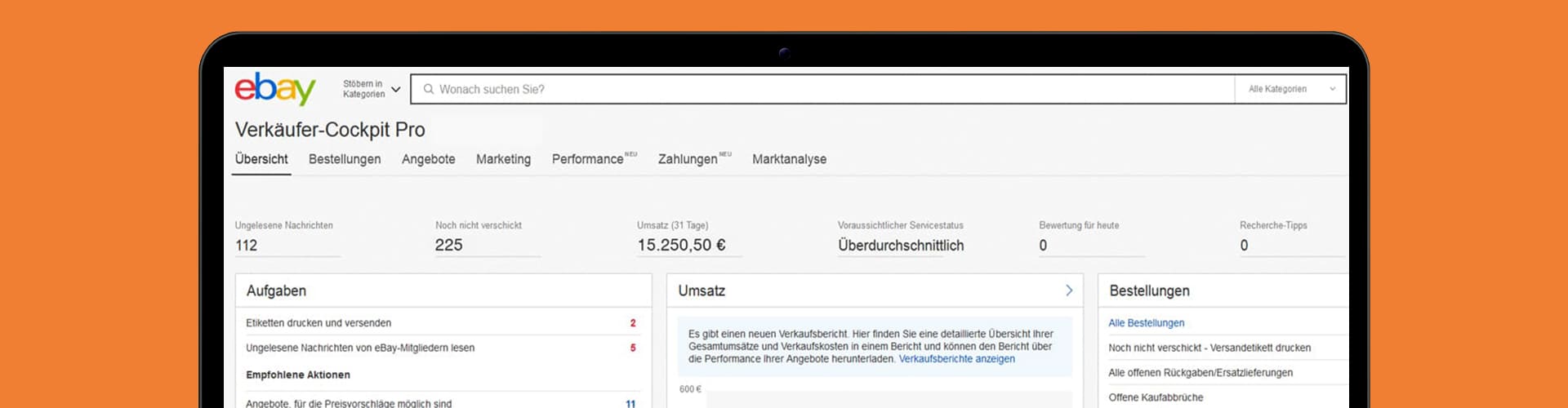Click Noch nicht verschickt value 225
The width and height of the screenshot is (1568, 408).
point(449,245)
